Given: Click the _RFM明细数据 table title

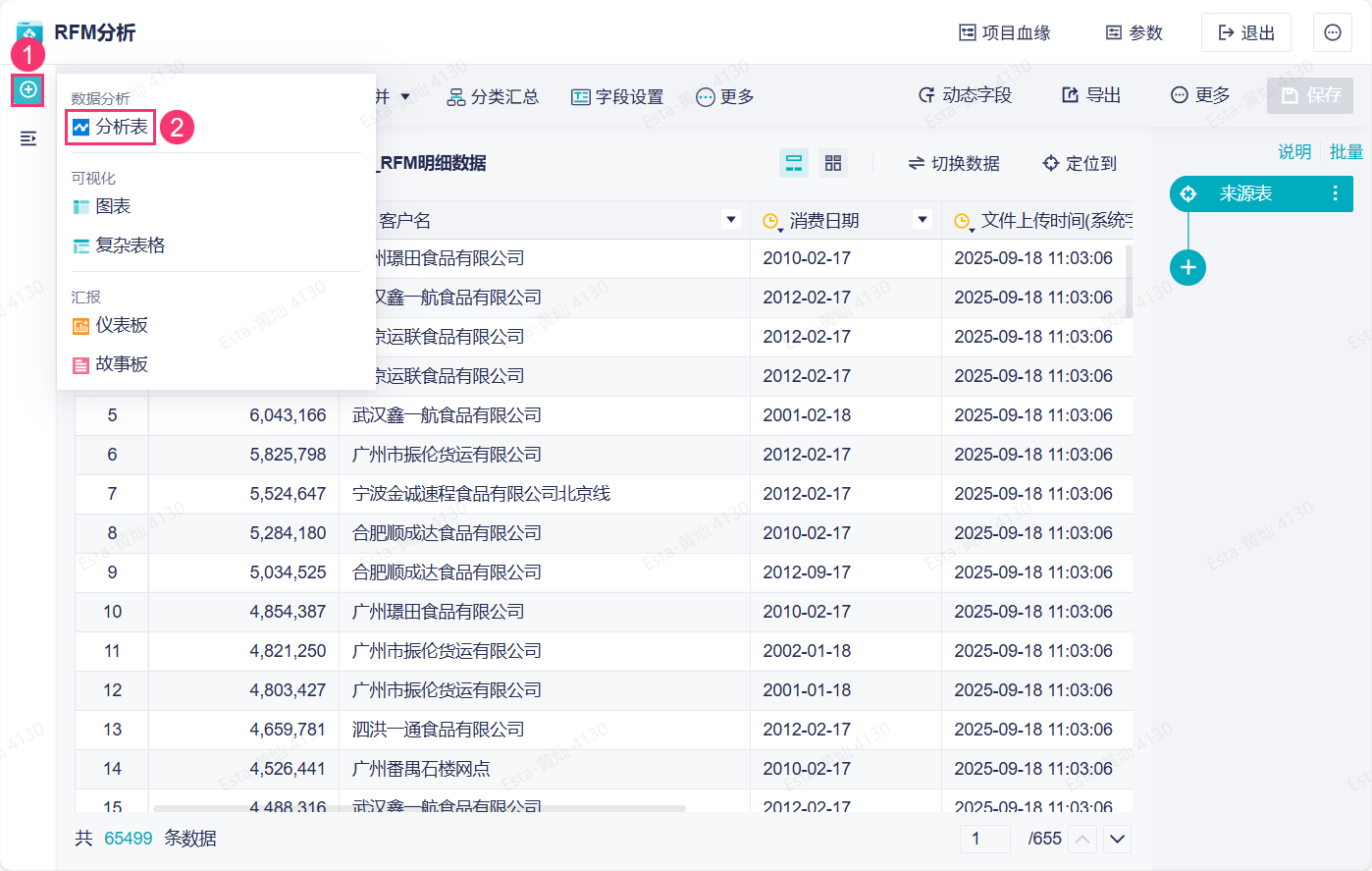Looking at the screenshot, I should pyautogui.click(x=431, y=163).
